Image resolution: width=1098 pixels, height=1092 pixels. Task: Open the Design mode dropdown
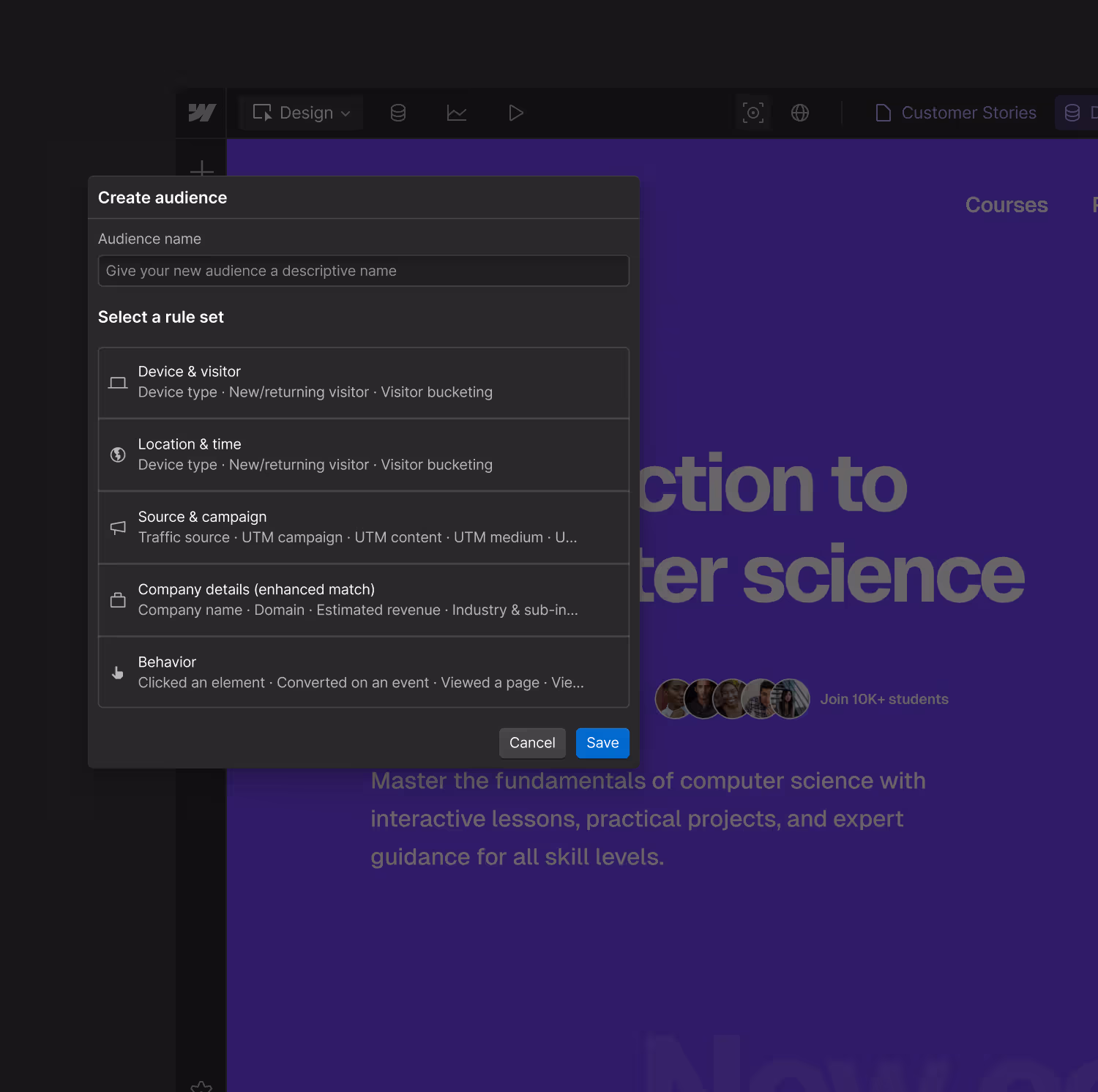(302, 113)
